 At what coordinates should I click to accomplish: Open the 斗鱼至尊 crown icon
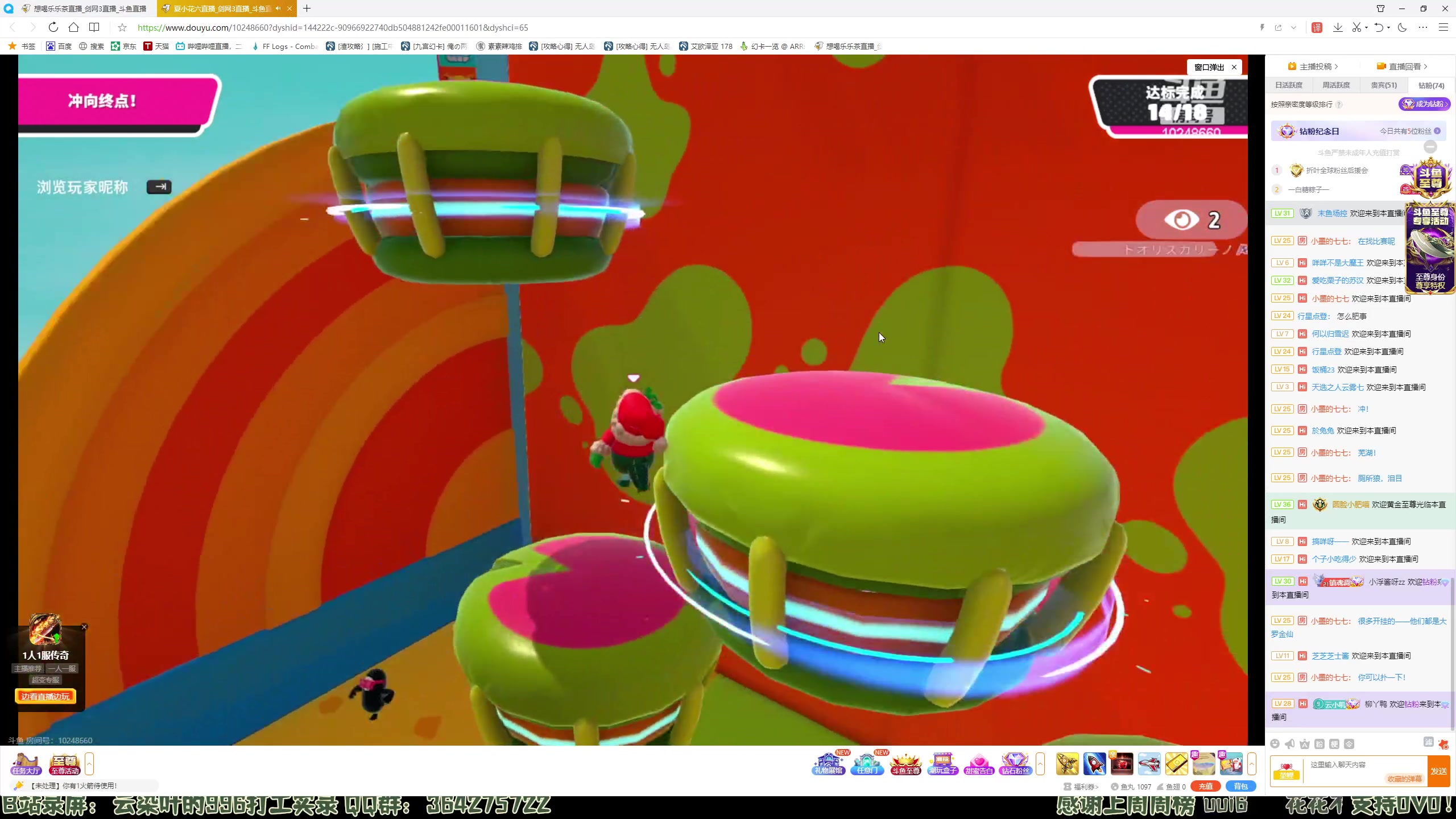point(905,763)
